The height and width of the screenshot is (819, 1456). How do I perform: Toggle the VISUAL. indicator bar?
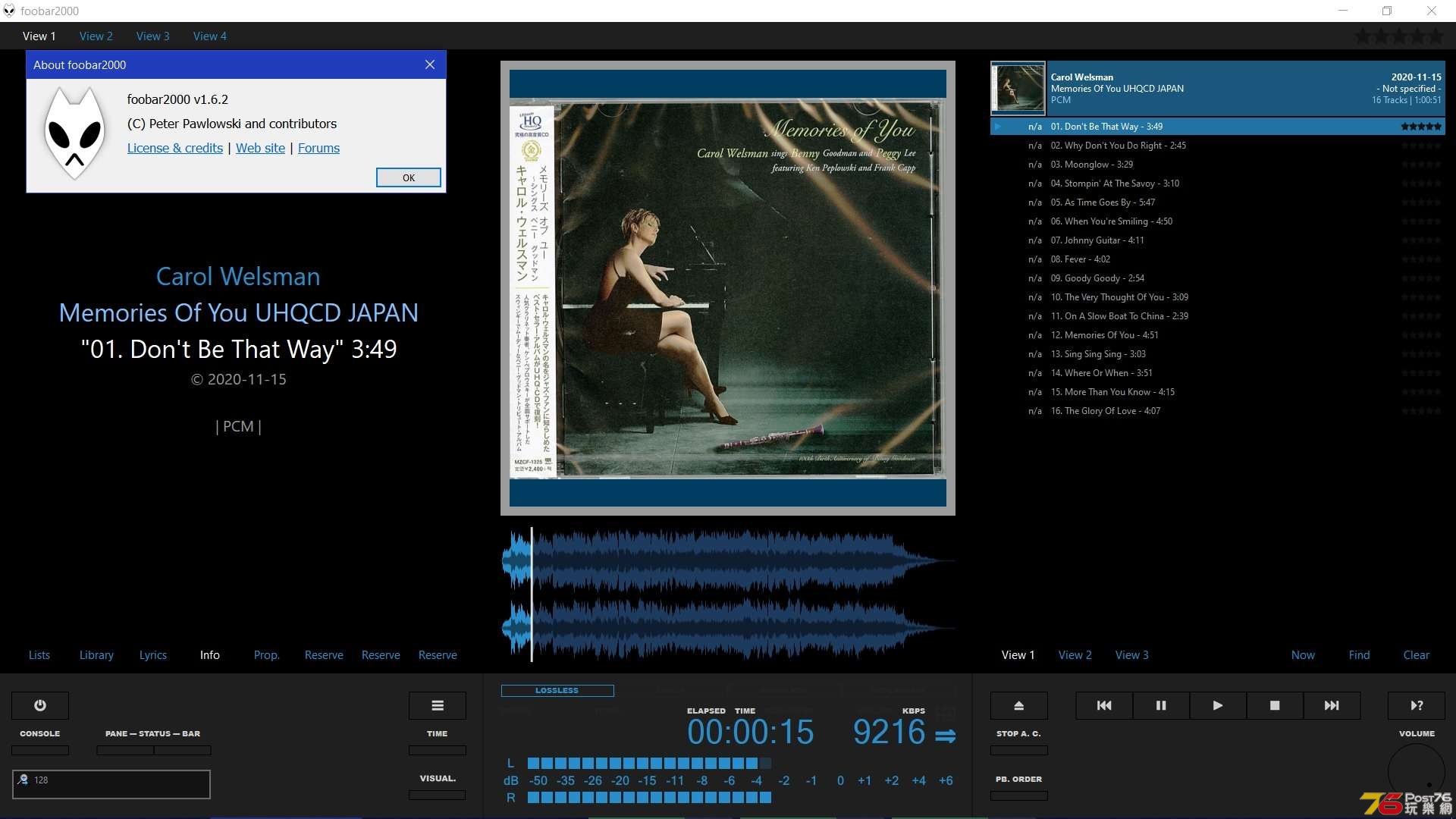[438, 795]
